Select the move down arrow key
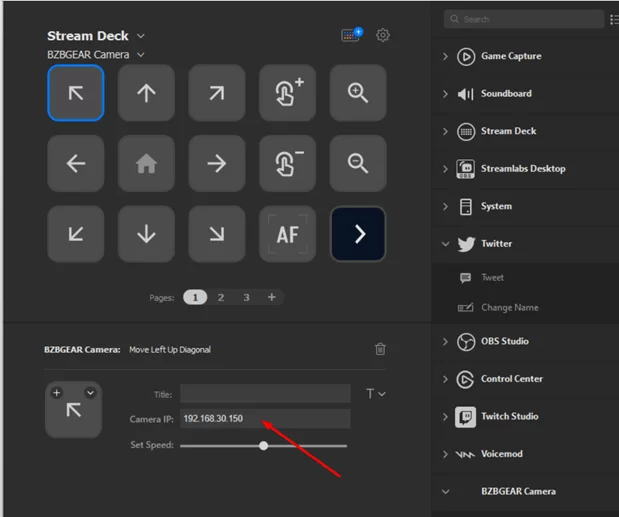The image size is (619, 517). pos(146,234)
